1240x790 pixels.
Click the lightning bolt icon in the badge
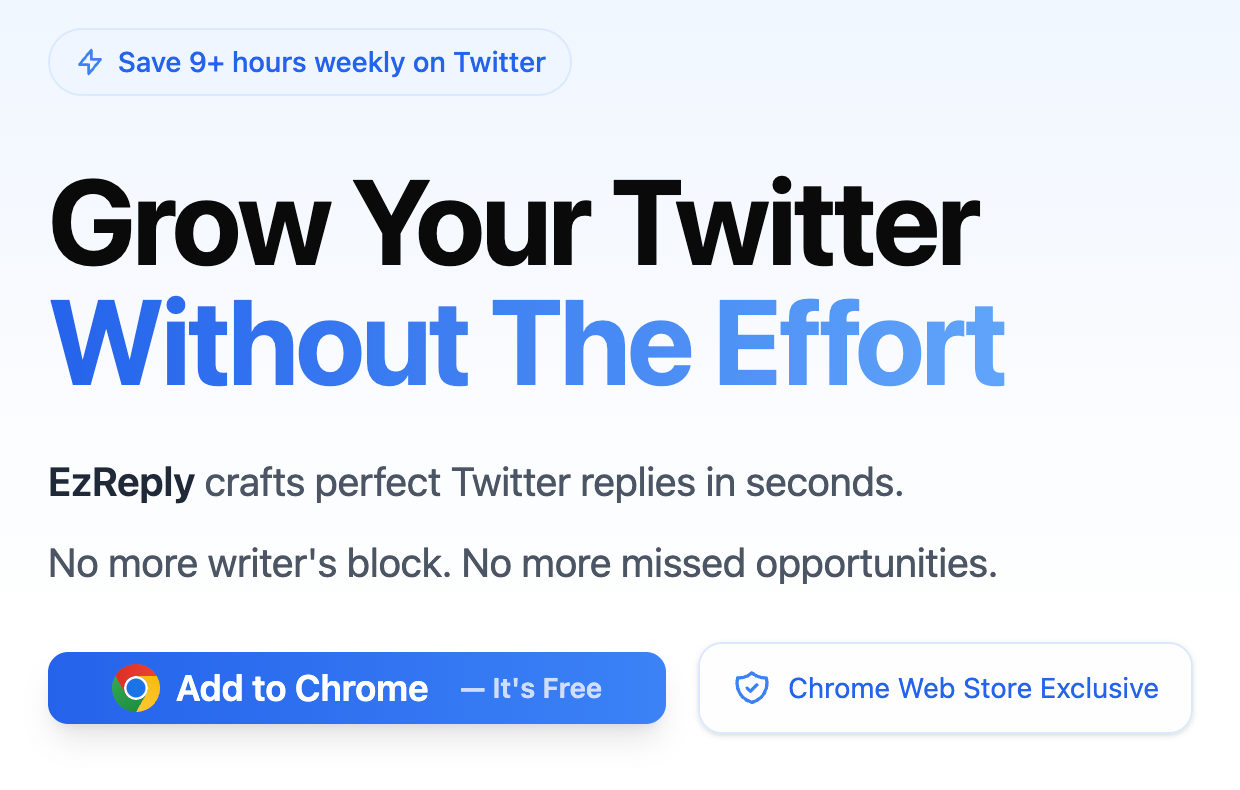tap(91, 63)
